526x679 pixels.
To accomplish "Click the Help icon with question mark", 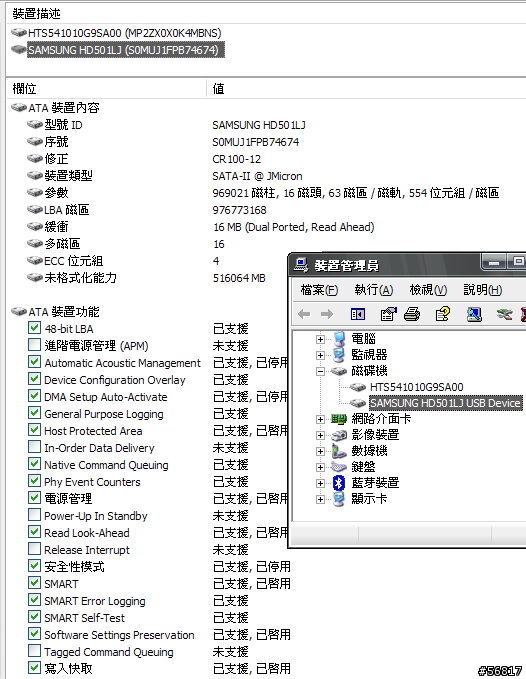I will tap(442, 314).
